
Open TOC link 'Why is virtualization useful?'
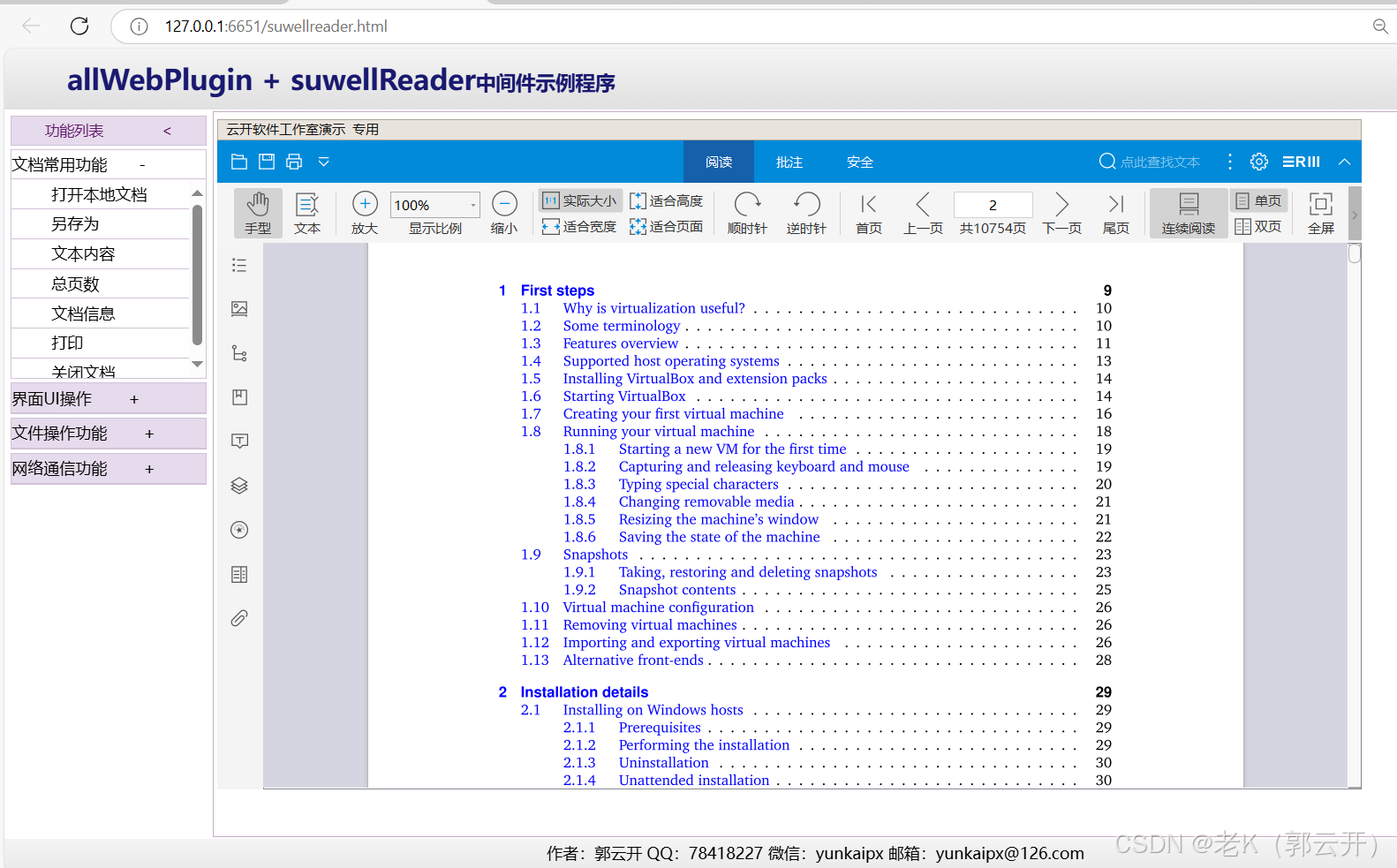(x=654, y=308)
